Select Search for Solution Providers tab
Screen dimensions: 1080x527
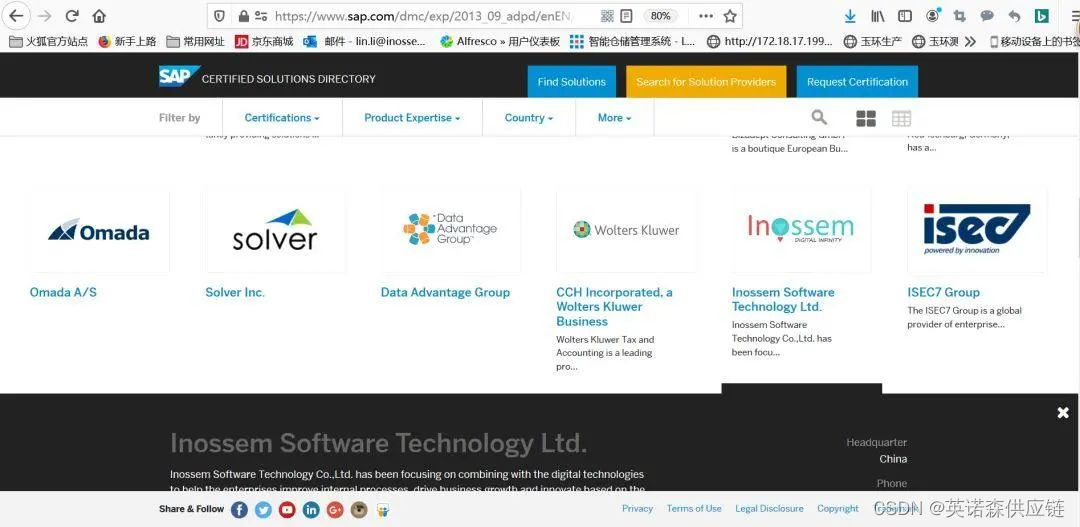(706, 81)
